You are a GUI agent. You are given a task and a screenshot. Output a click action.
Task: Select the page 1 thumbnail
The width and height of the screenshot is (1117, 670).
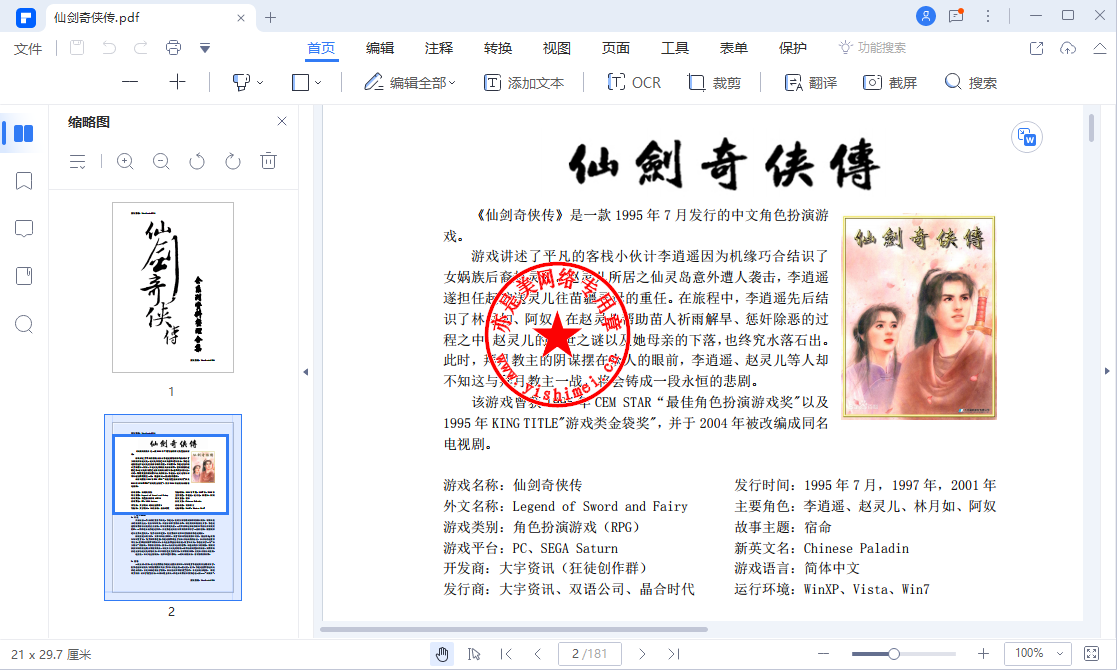(172, 287)
